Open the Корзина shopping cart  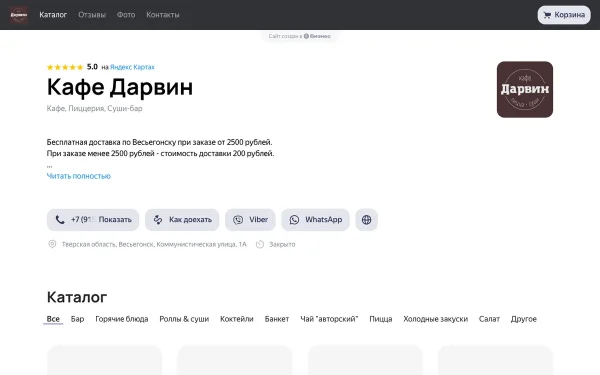[564, 15]
